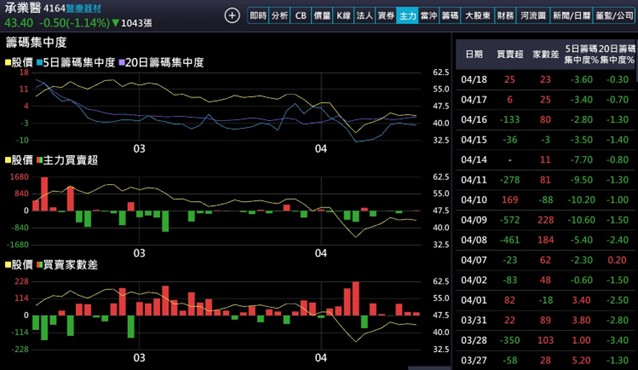The height and width of the screenshot is (370, 638).
Task: Open the 資券 tab
Action: tap(386, 15)
